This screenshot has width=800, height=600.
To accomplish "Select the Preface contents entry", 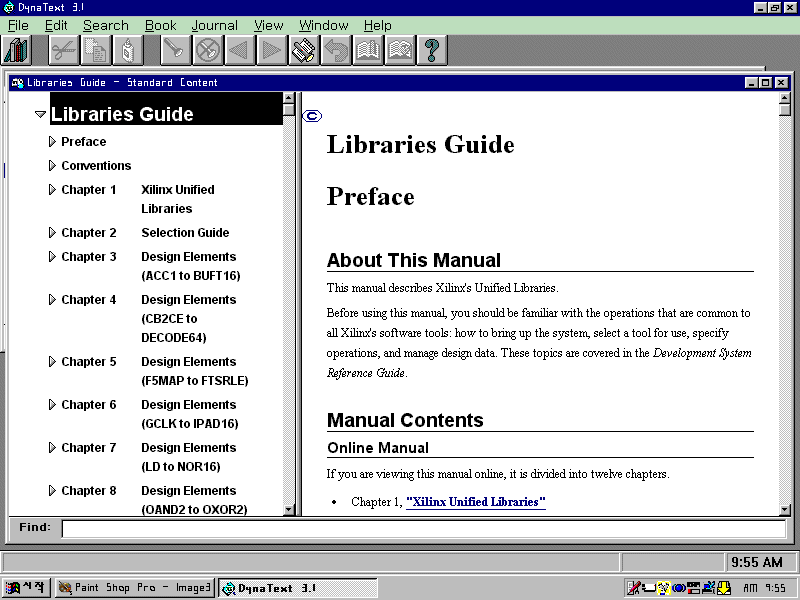I will pos(84,141).
